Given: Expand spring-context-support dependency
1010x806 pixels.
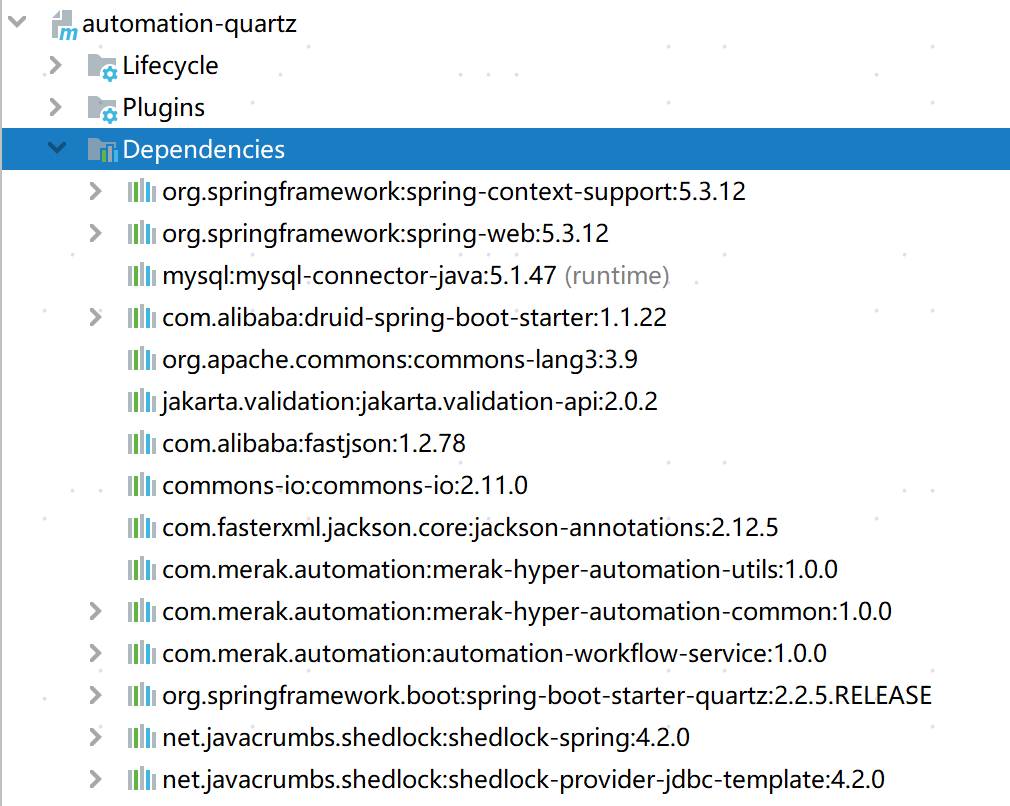Looking at the screenshot, I should (96, 191).
